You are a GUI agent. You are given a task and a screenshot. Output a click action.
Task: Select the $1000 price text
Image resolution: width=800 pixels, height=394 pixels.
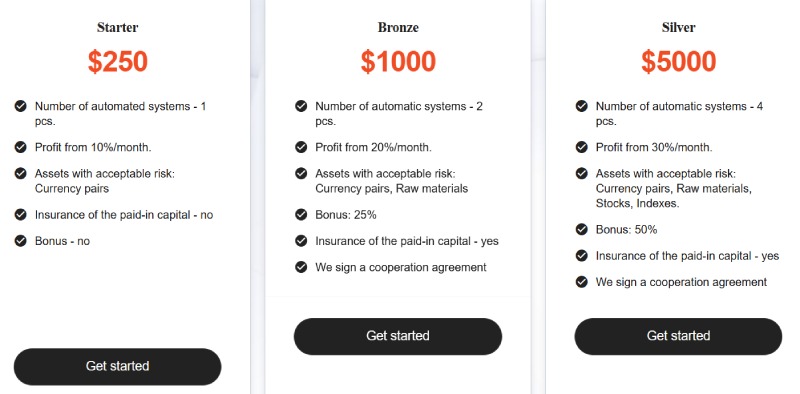coord(398,62)
